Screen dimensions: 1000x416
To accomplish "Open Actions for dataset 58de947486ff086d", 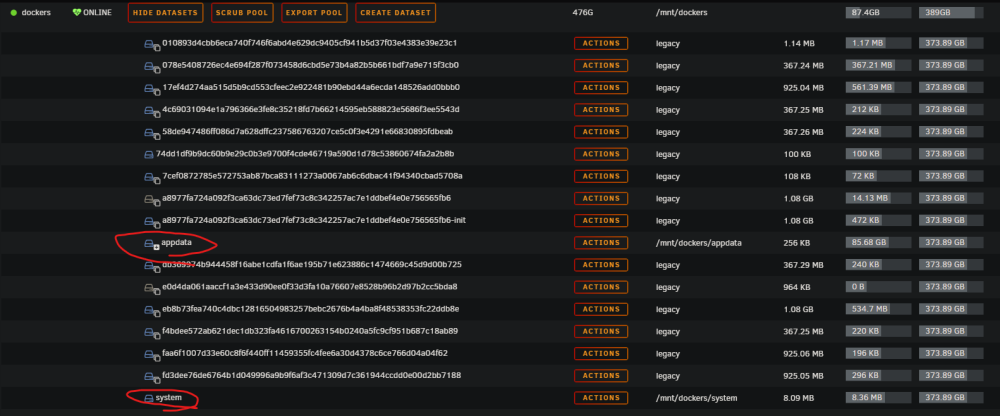I will coord(601,132).
